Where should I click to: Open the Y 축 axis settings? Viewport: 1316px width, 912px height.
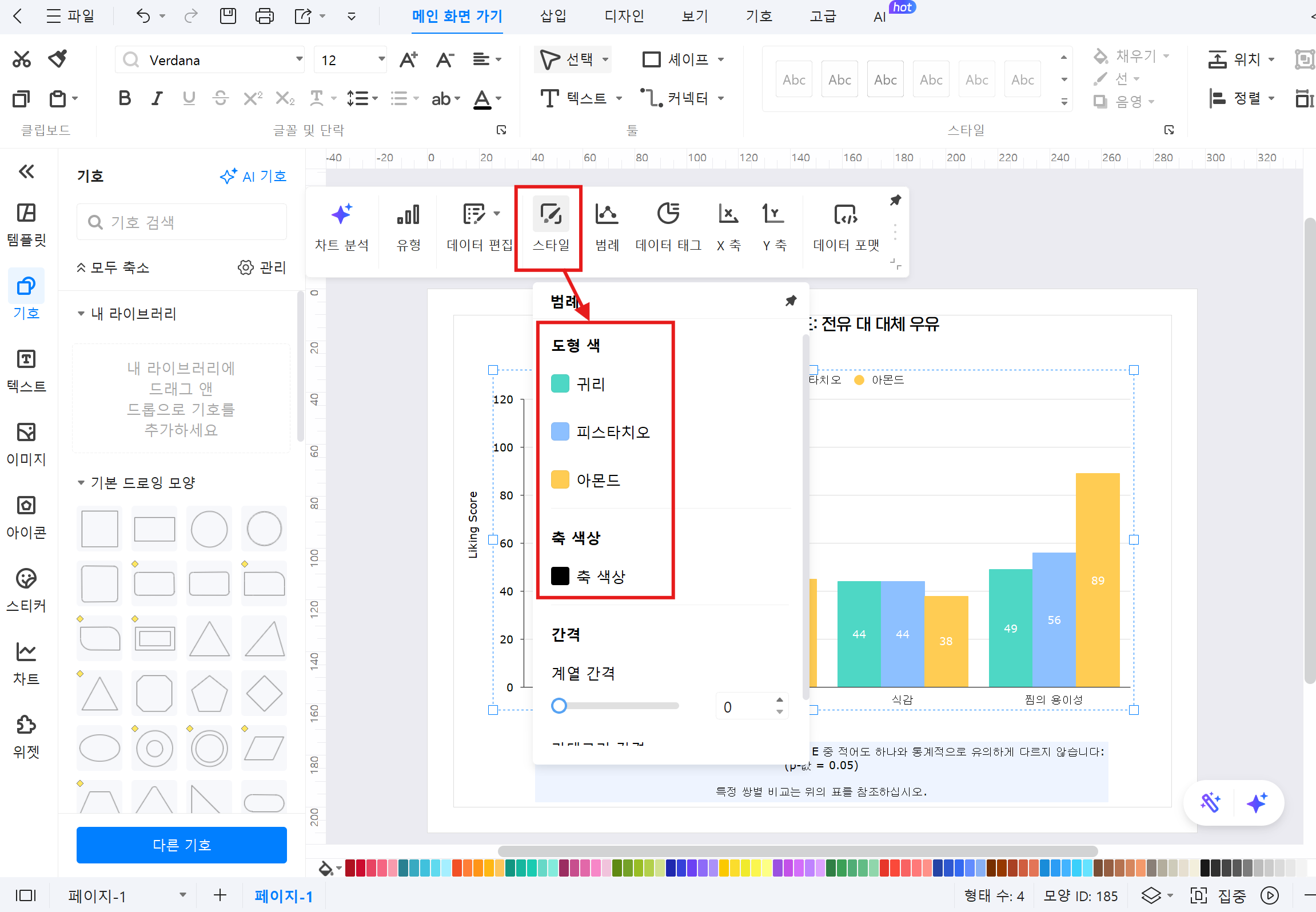point(775,228)
